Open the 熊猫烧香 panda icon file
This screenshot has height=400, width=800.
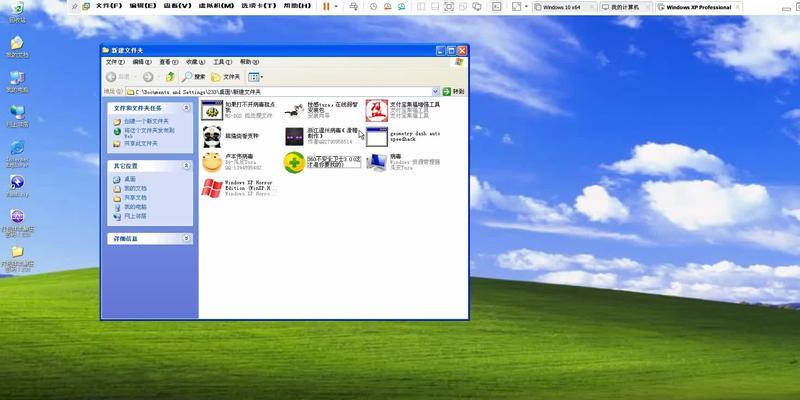(x=212, y=137)
